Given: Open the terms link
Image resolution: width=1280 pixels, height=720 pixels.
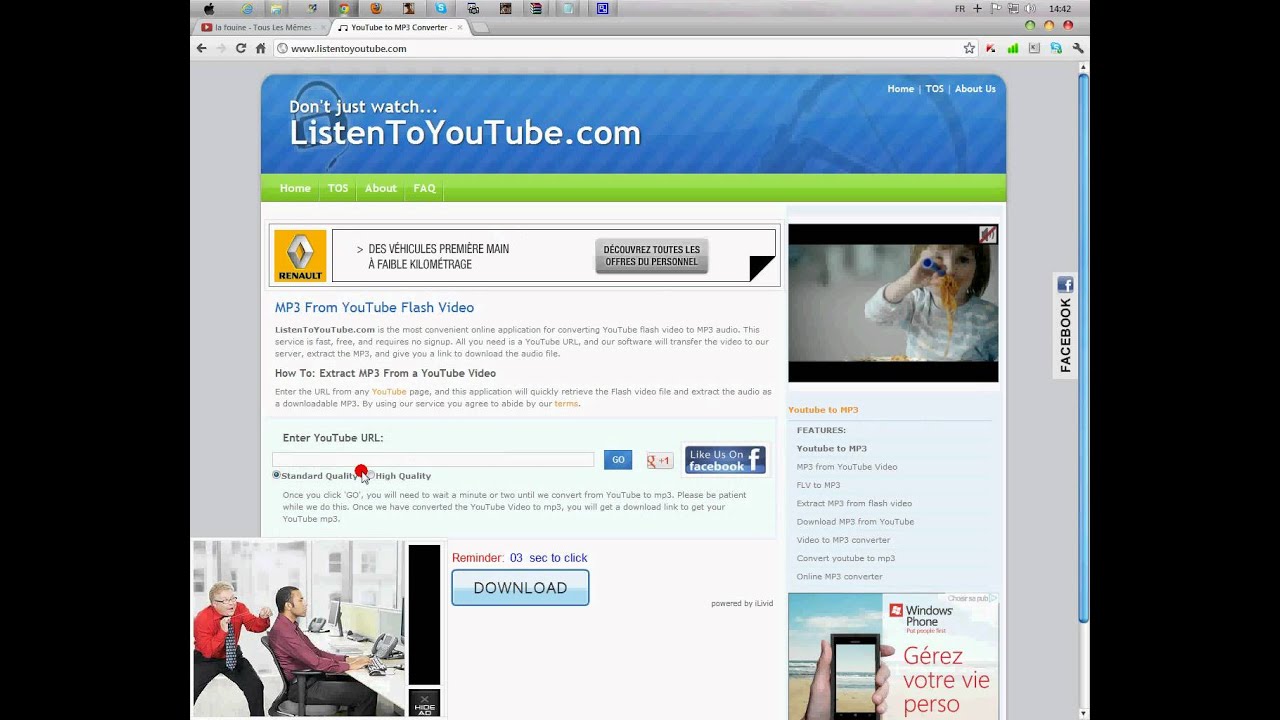Looking at the screenshot, I should point(566,404).
